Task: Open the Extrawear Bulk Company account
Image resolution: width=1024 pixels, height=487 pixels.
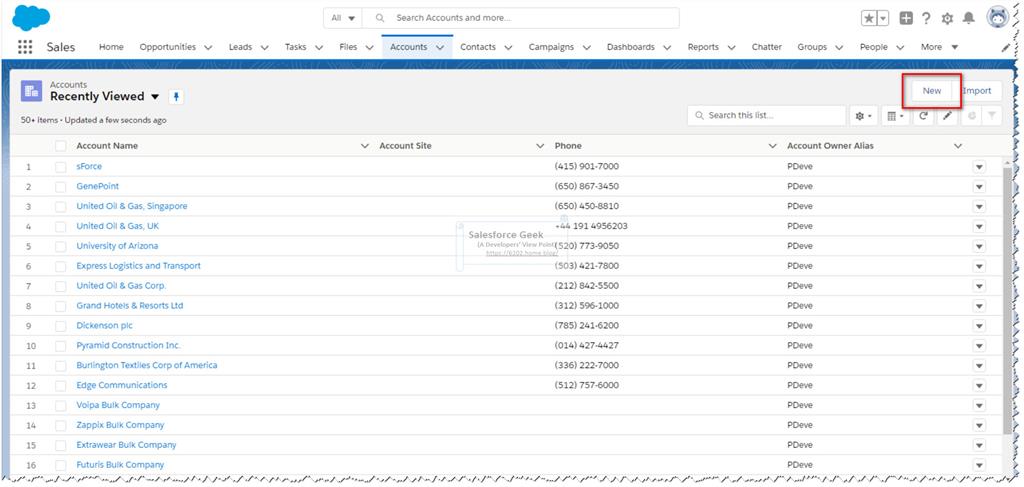Action: click(126, 445)
